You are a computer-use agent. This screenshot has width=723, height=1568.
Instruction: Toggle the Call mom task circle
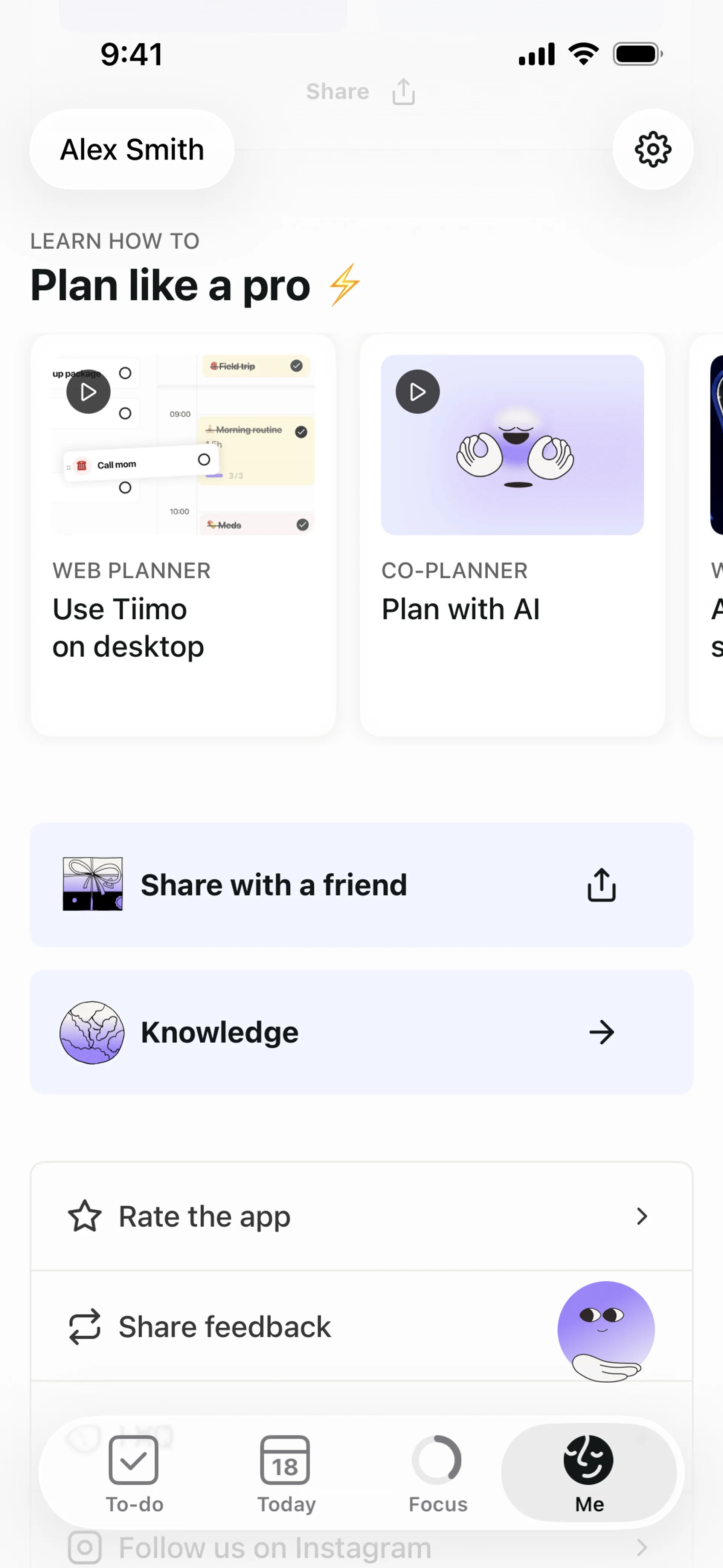[x=204, y=460]
